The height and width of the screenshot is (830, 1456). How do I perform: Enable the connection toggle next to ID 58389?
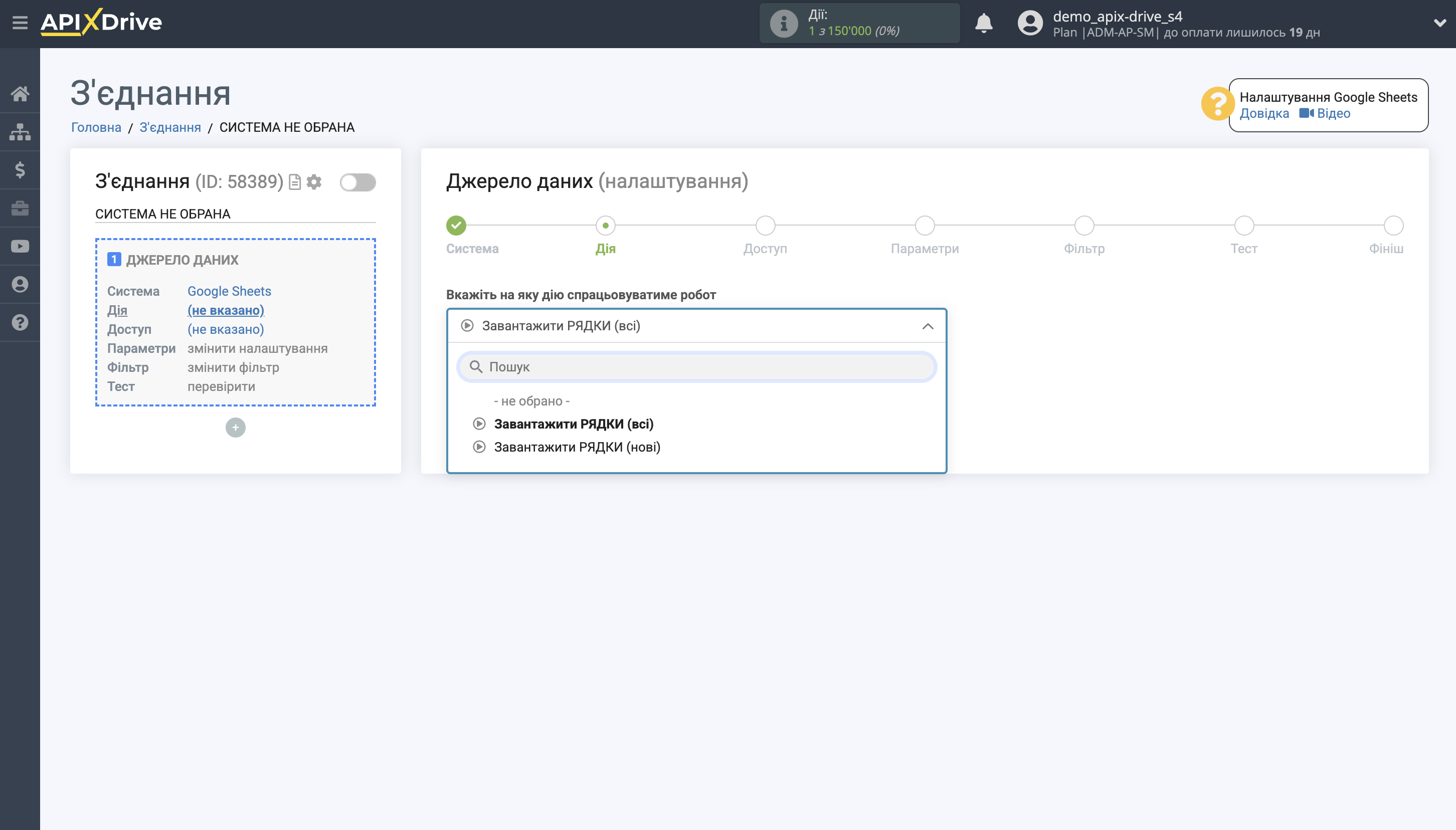[358, 181]
